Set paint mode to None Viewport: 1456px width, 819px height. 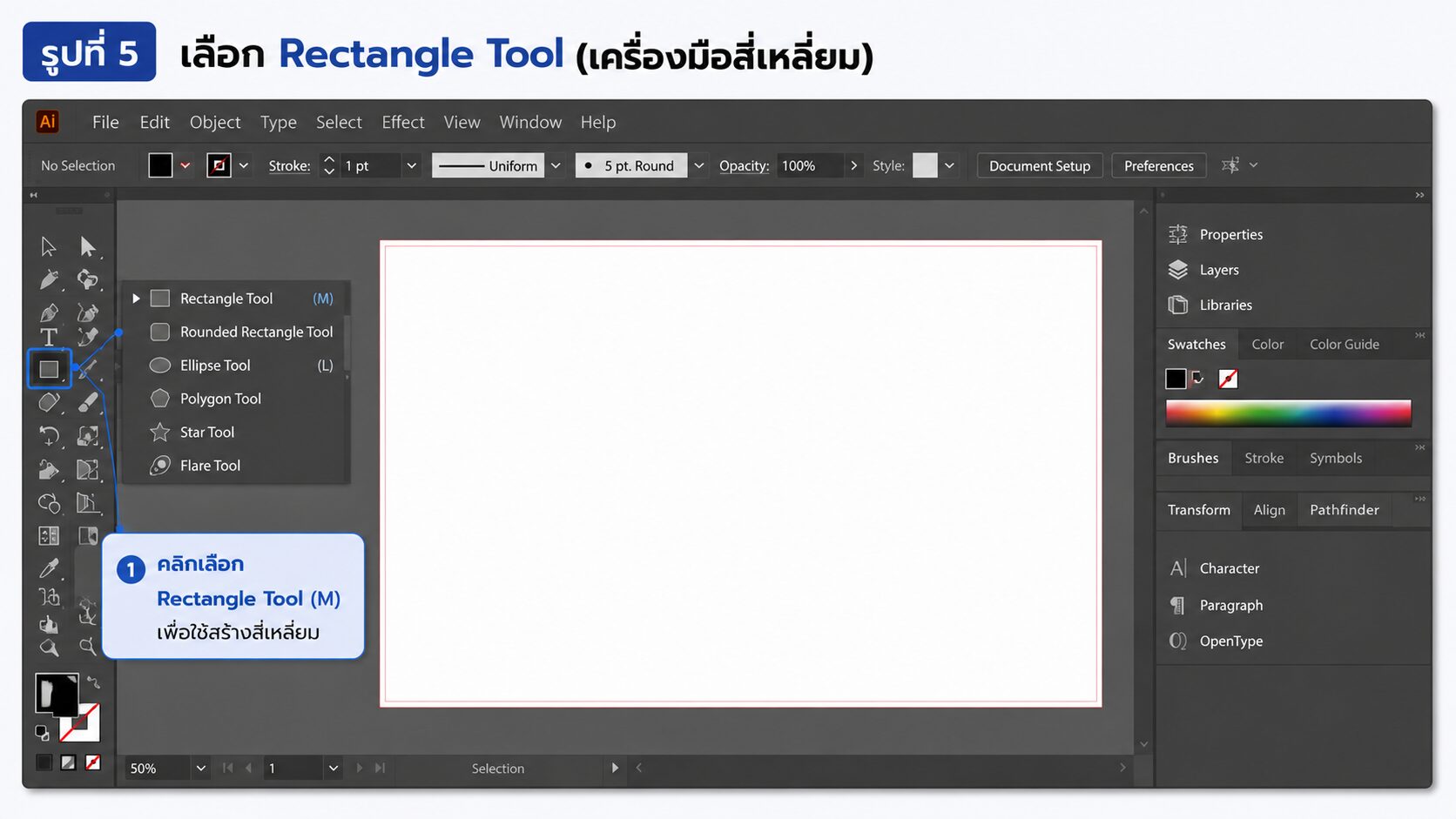(92, 762)
